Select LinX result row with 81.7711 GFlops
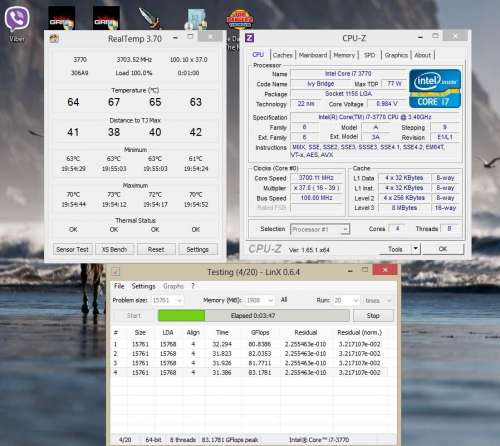 click(x=250, y=363)
